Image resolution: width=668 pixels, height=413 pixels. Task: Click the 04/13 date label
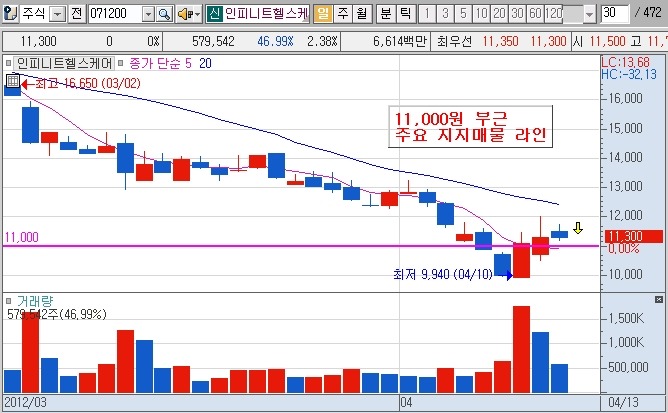(x=623, y=402)
